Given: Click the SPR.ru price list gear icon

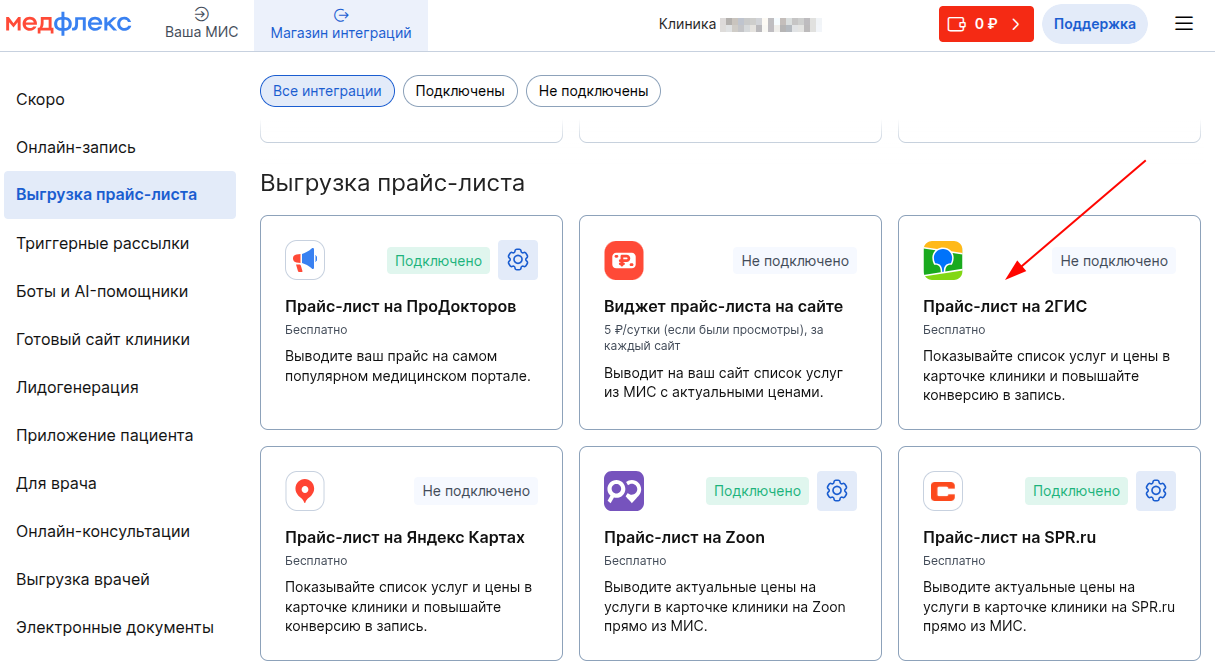Looking at the screenshot, I should 1156,490.
